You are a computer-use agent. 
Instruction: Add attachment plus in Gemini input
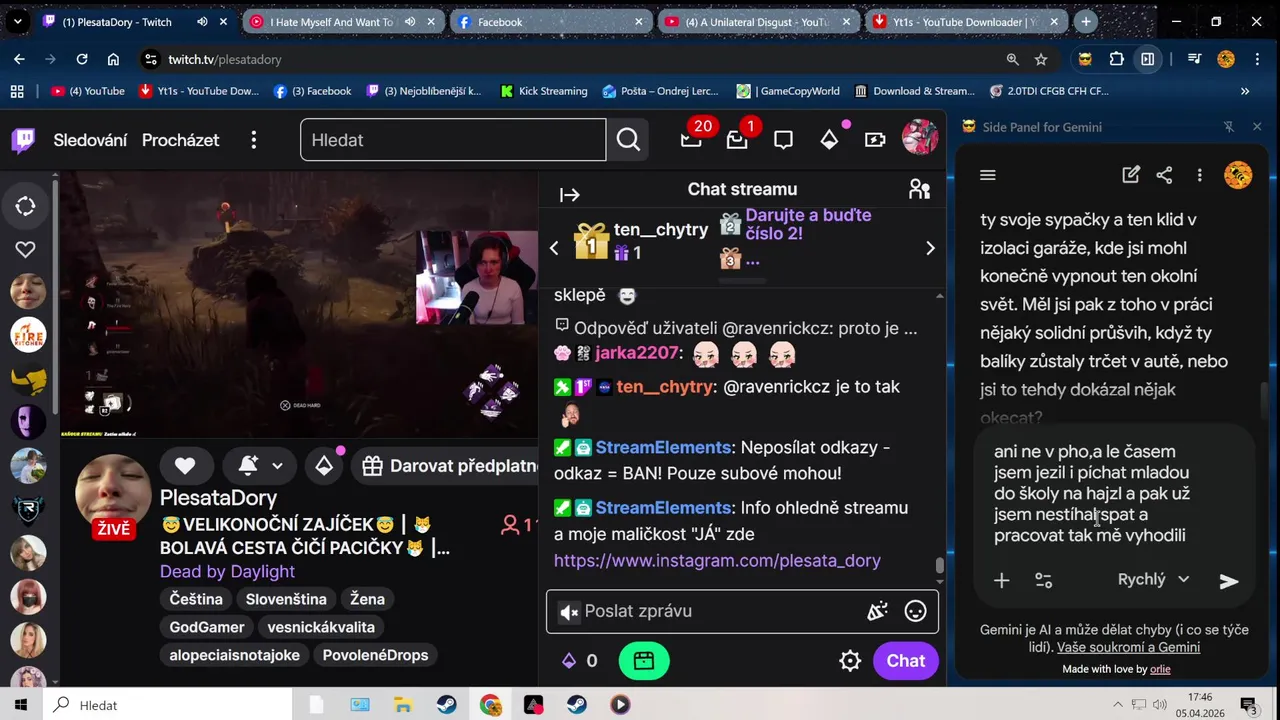tap(1001, 580)
